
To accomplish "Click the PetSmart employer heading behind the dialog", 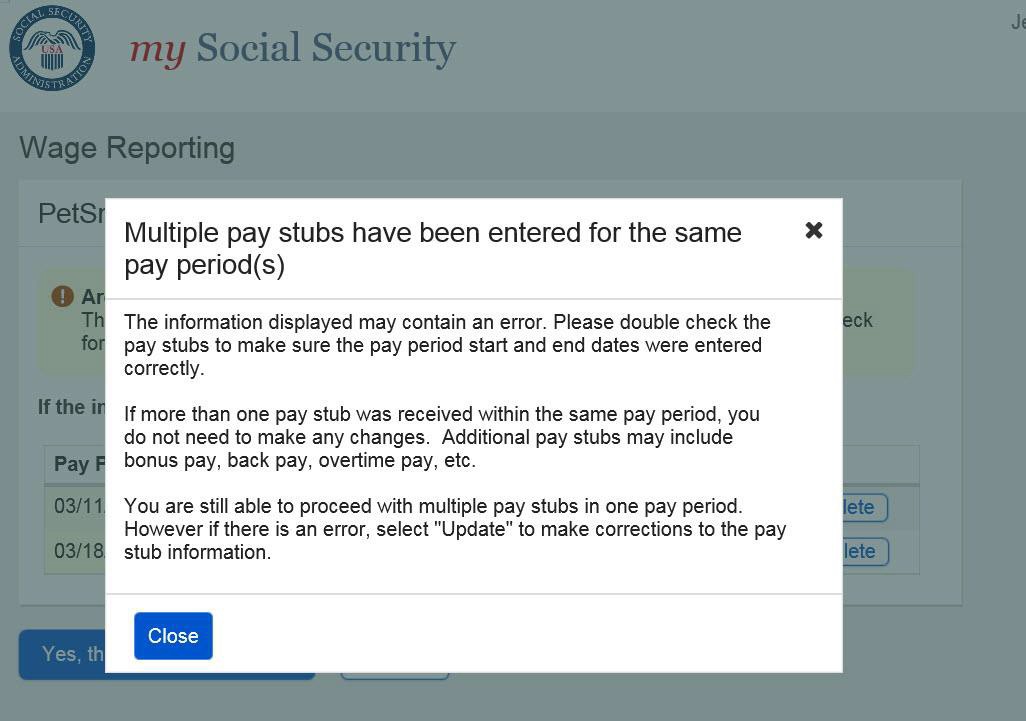I will [x=70, y=214].
